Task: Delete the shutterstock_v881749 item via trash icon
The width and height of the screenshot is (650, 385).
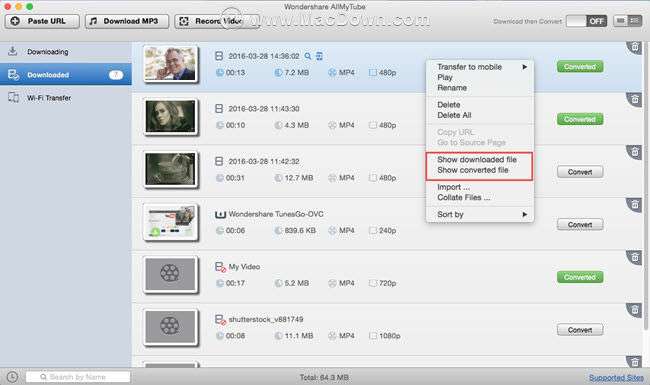Action: point(635,310)
